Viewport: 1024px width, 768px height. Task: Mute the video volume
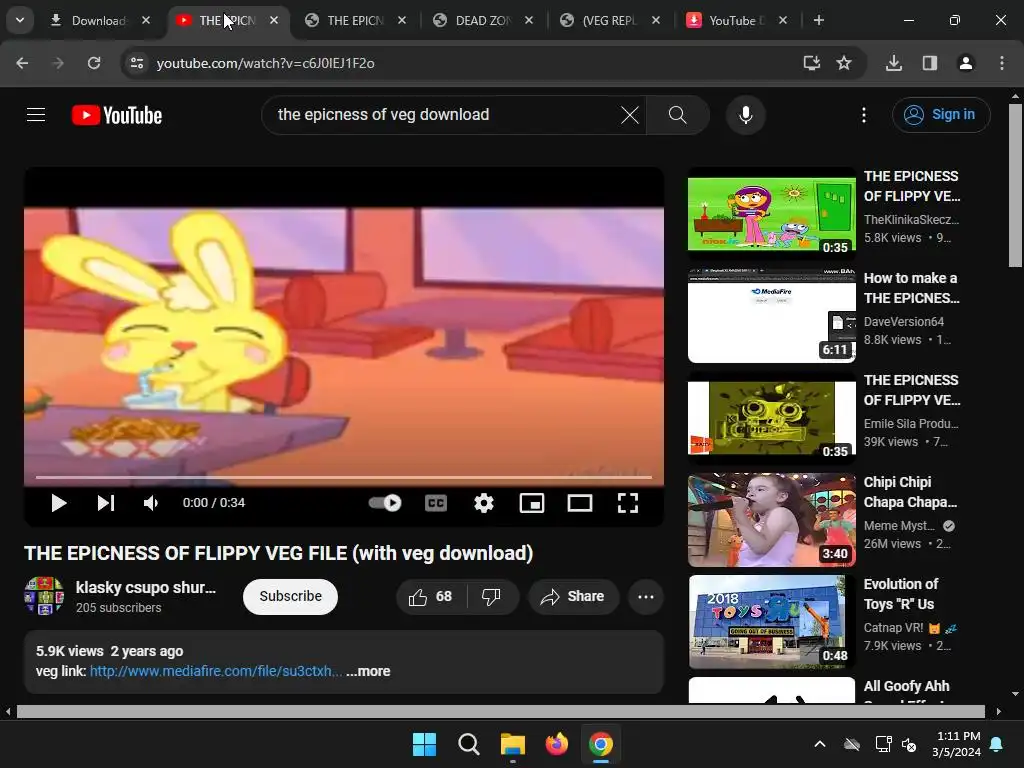click(151, 503)
